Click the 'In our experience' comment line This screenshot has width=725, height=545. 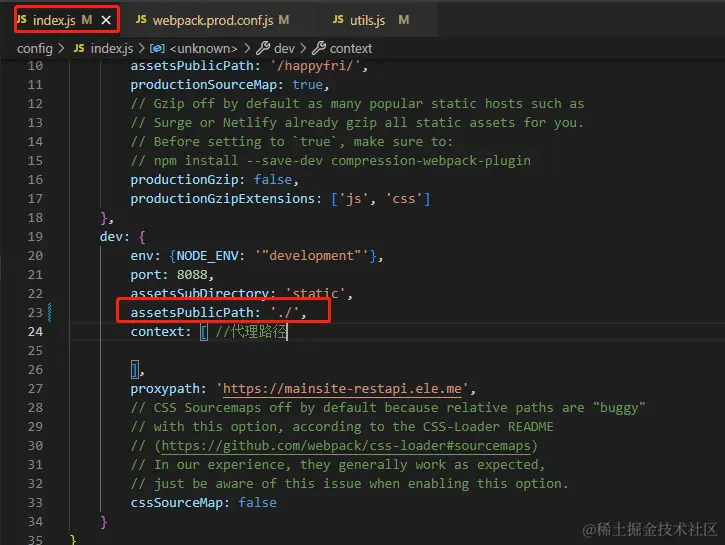tap(338, 465)
